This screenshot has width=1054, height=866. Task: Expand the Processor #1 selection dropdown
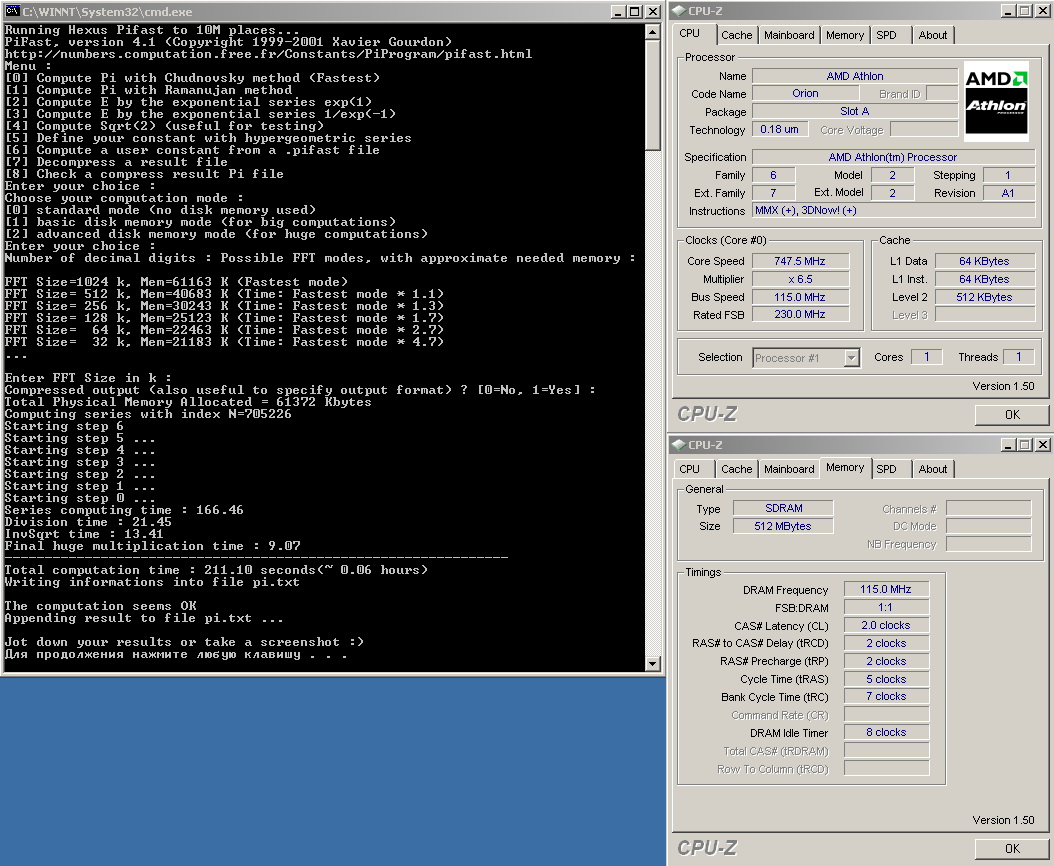(851, 358)
